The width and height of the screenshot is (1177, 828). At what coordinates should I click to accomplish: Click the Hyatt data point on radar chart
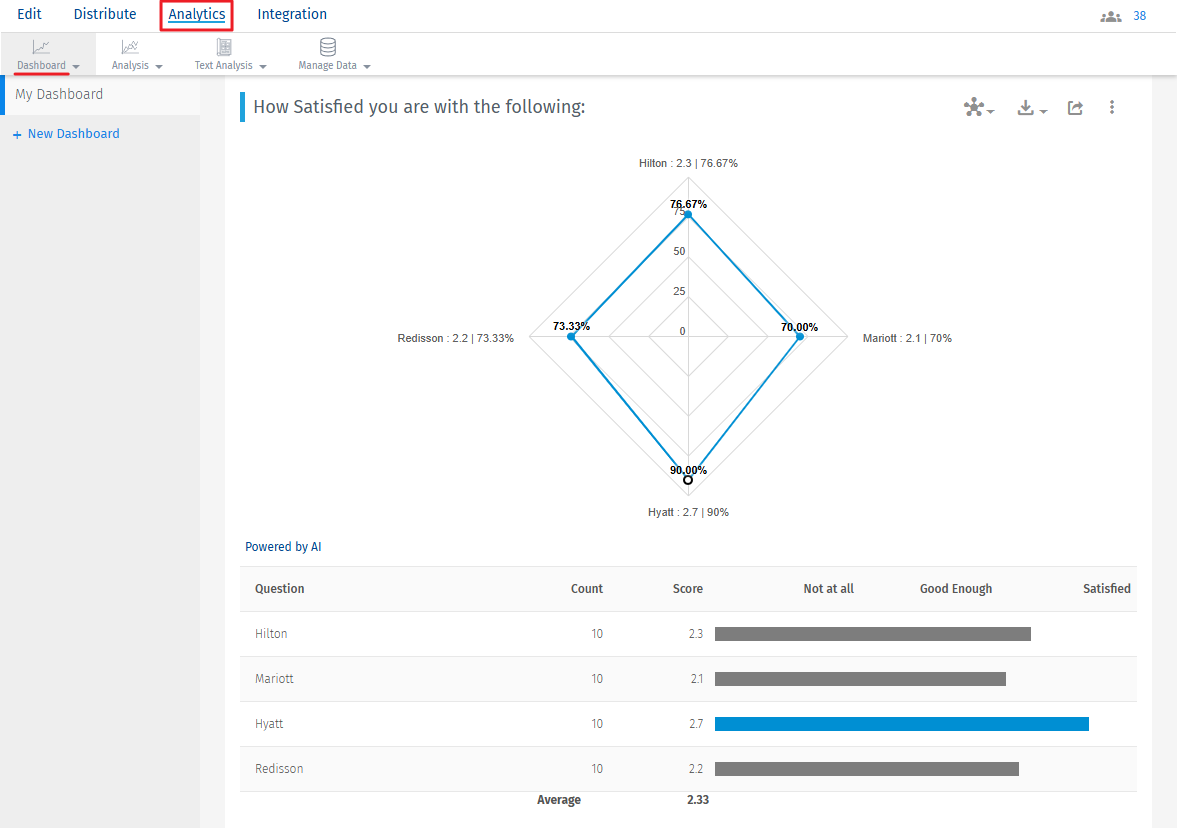(x=688, y=480)
